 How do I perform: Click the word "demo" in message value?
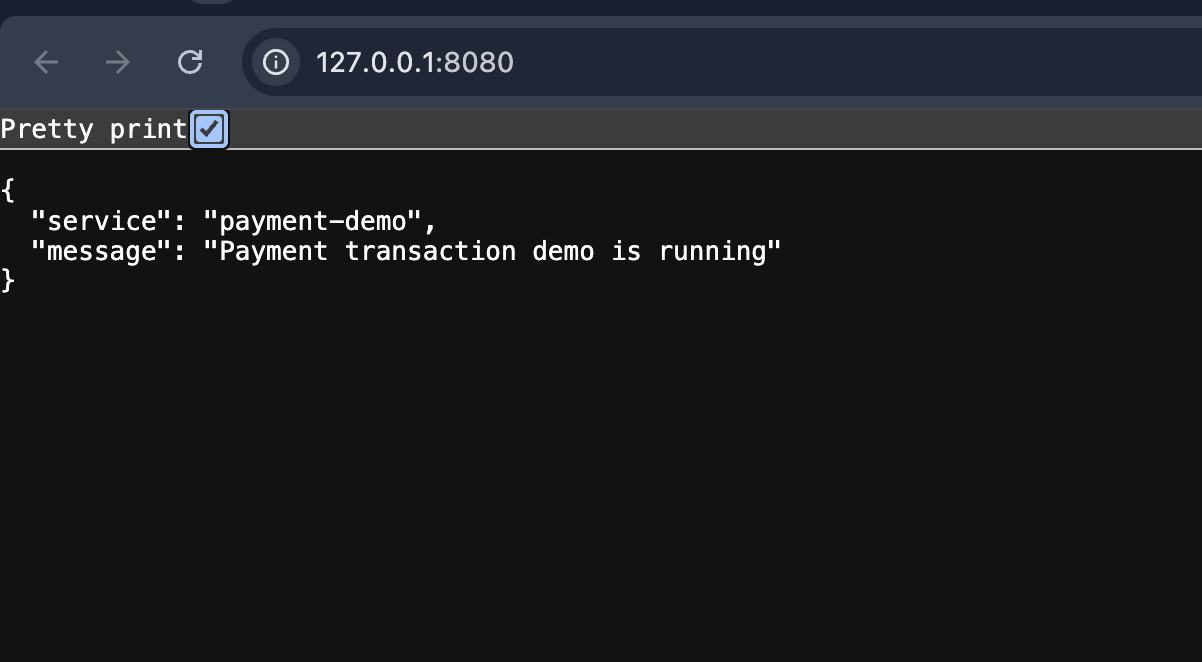coord(563,250)
